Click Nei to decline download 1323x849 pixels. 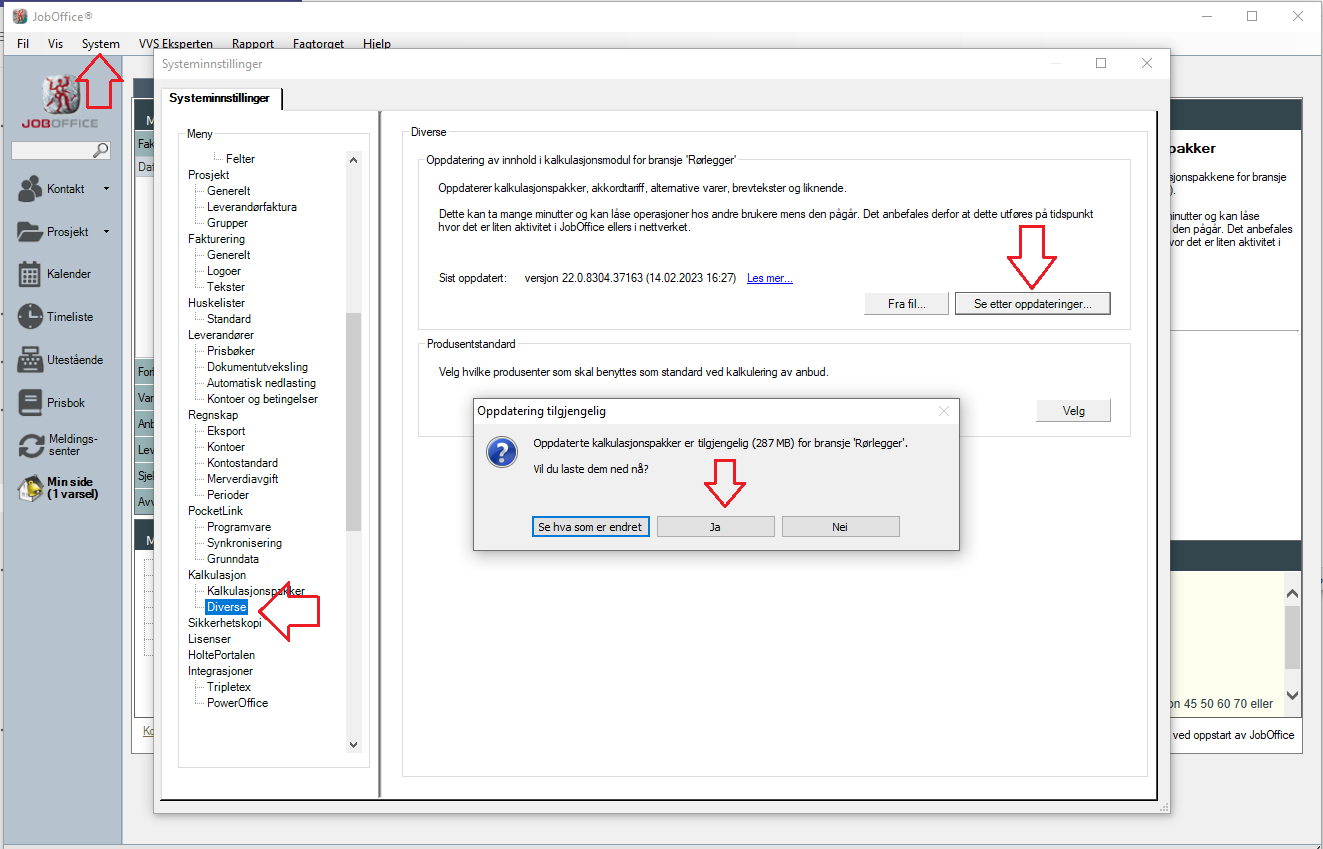pos(840,527)
